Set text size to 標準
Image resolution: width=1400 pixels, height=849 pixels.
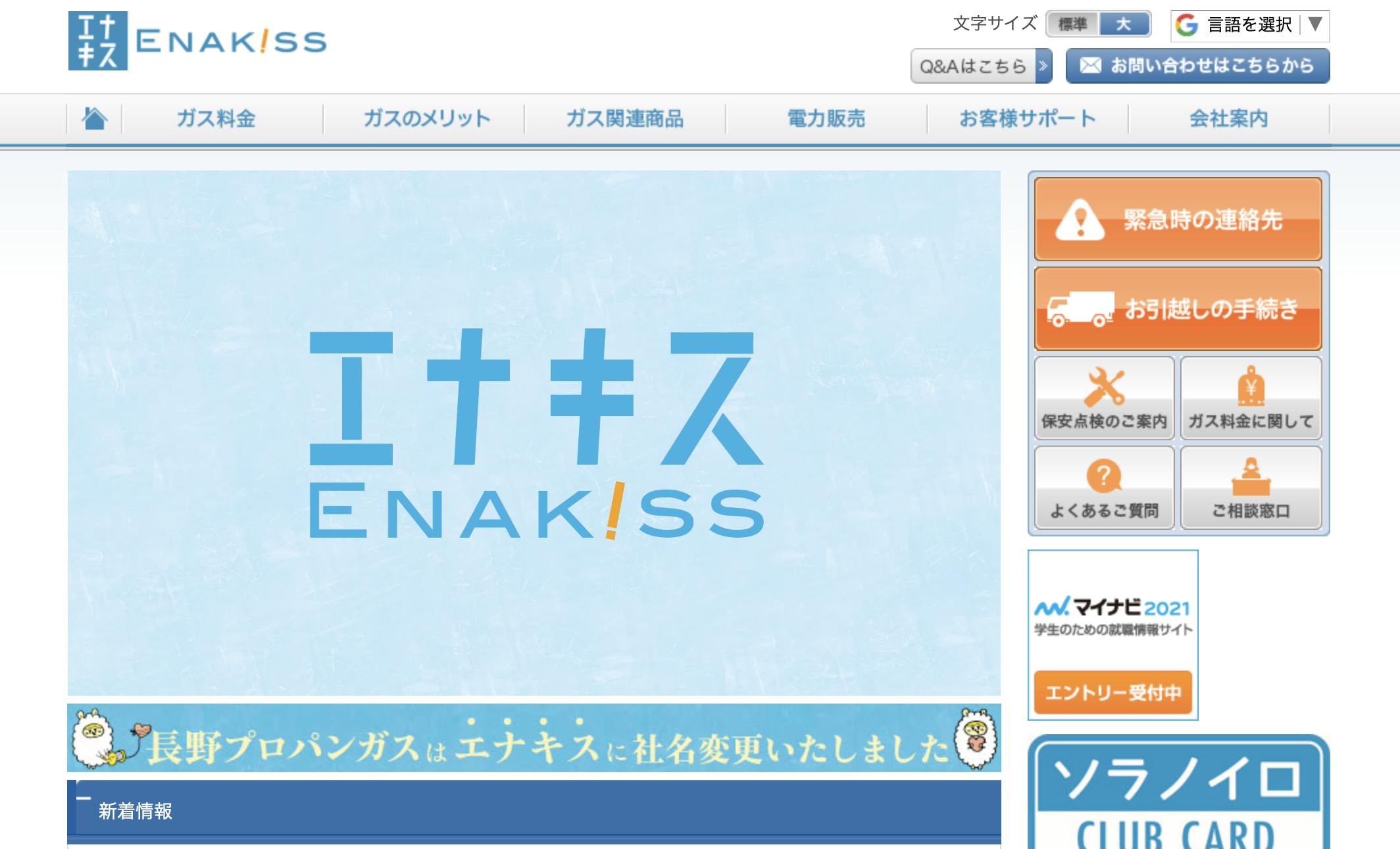1072,24
